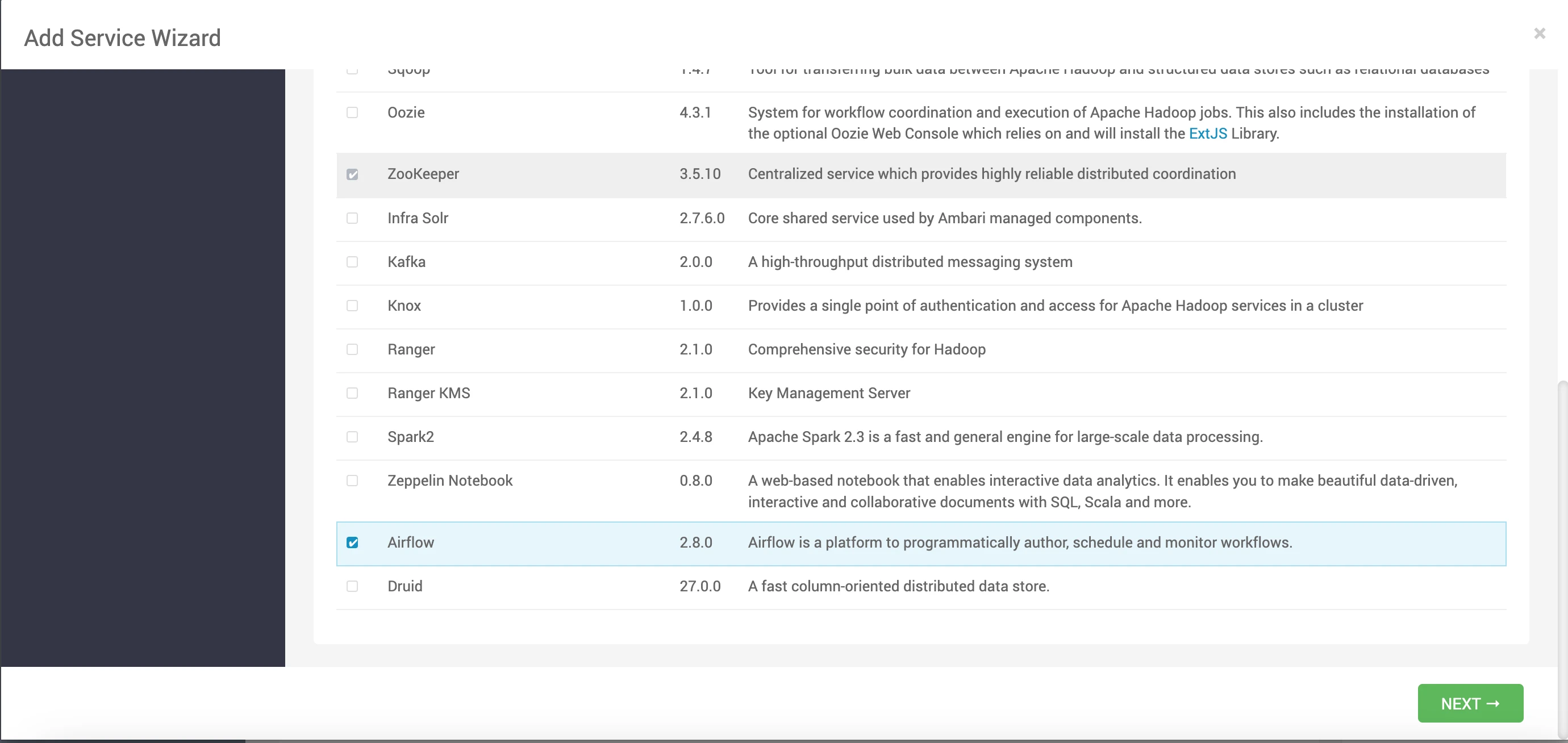
Task: Click the Spark2 version 2.4.8
Action: point(696,437)
